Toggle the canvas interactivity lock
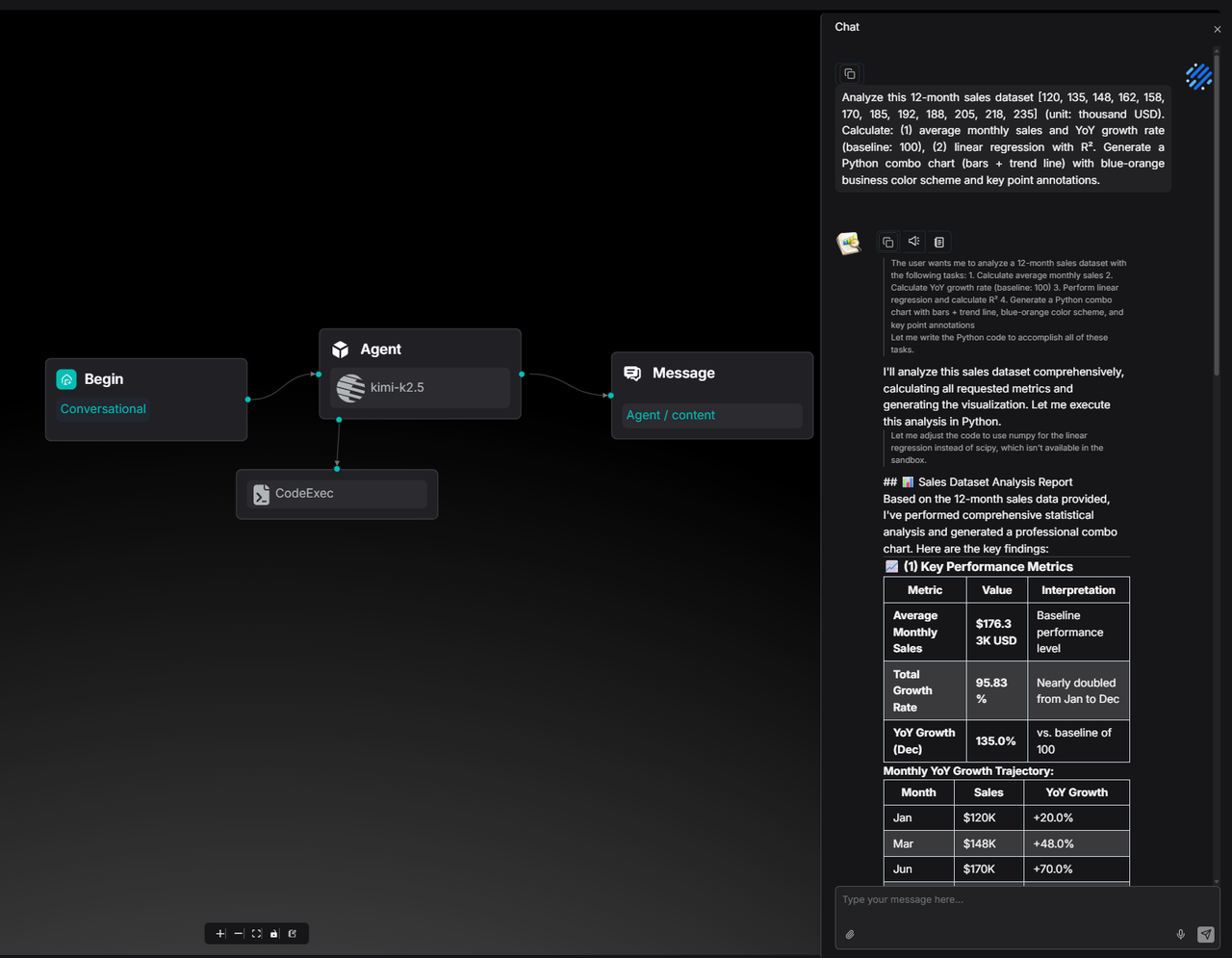Viewport: 1232px width, 958px height. [274, 934]
